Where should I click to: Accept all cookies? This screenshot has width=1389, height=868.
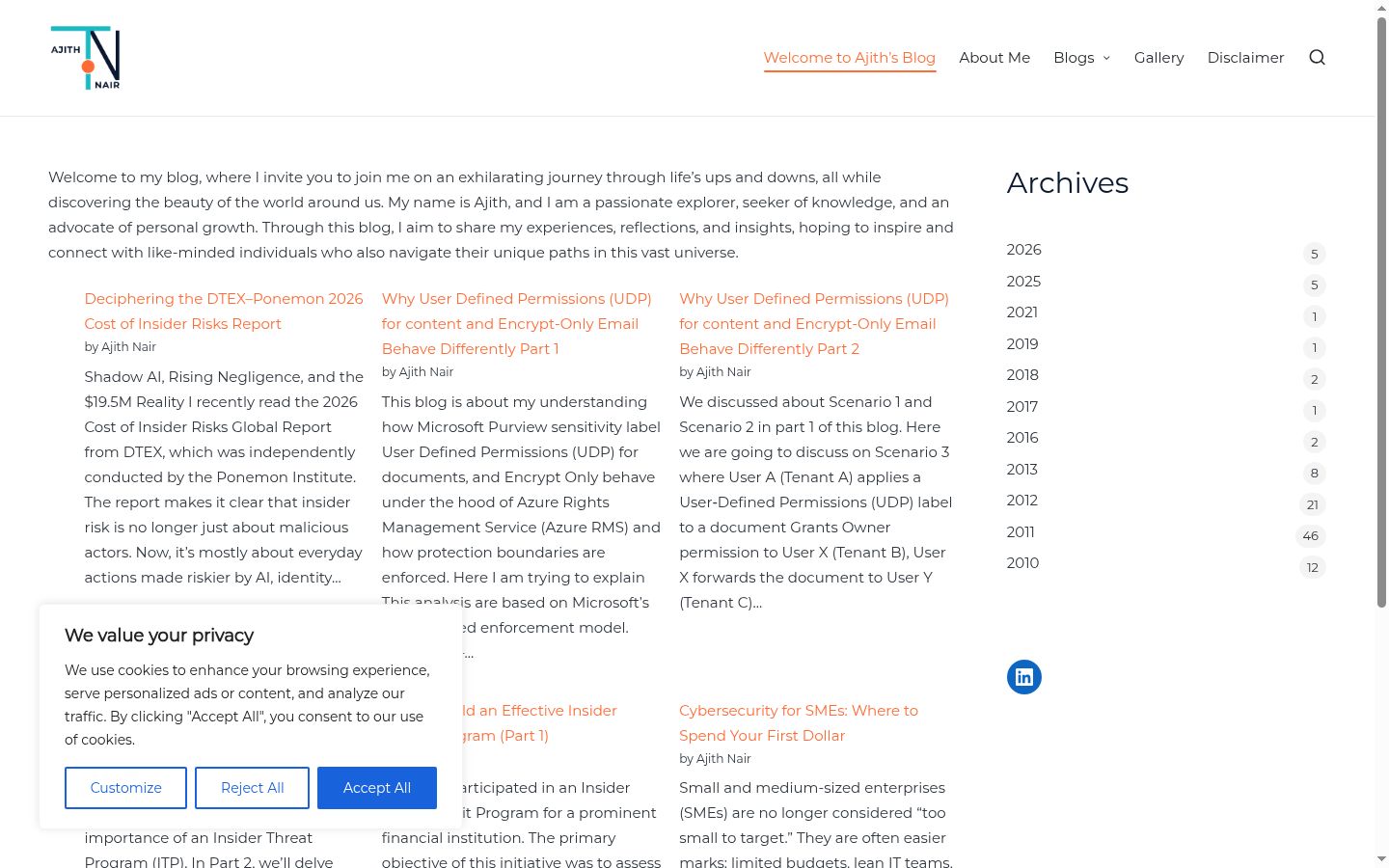377,788
